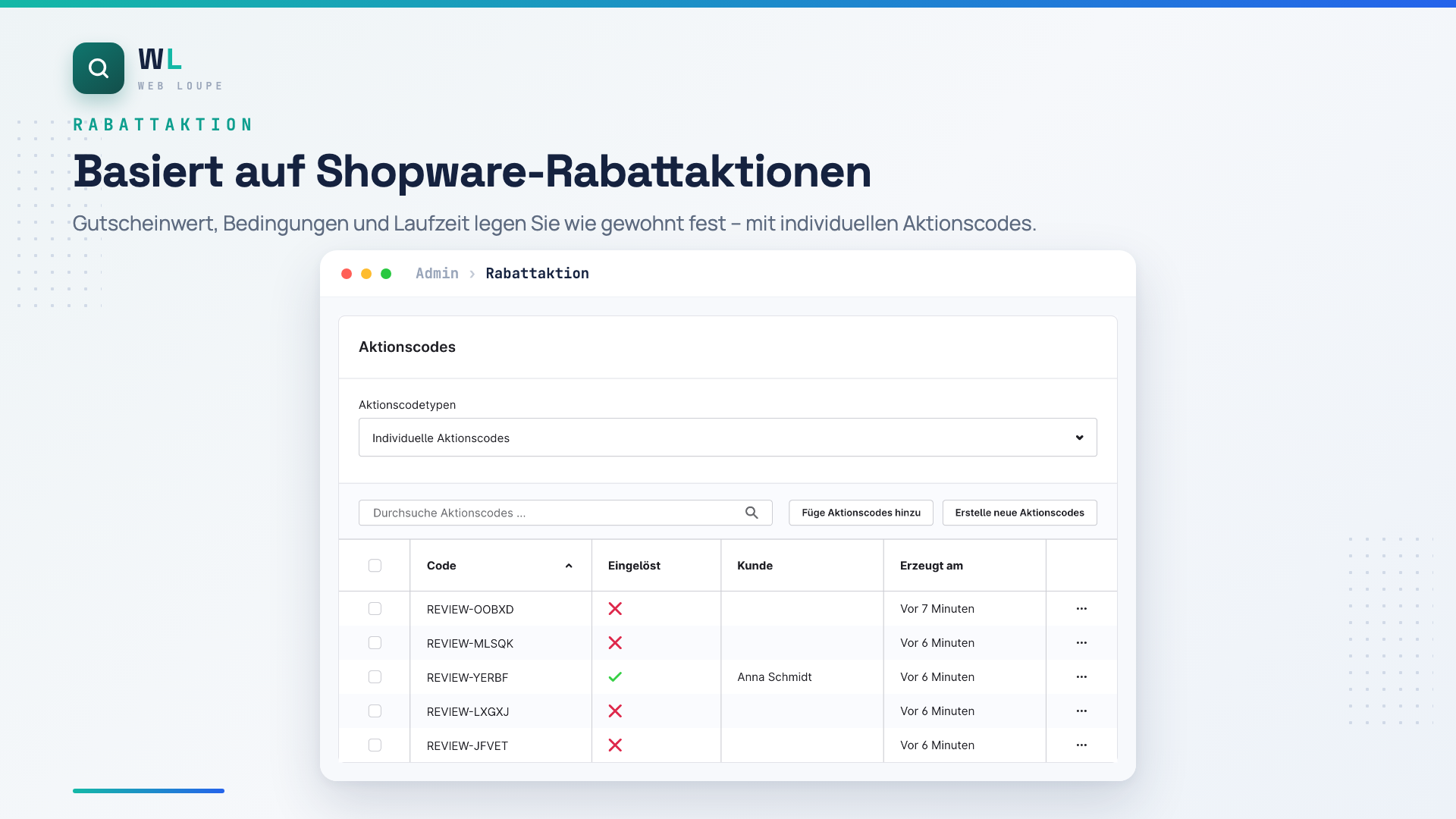Viewport: 1456px width, 819px height.
Task: Check the box for REVIEW-OOBXD
Action: click(375, 609)
